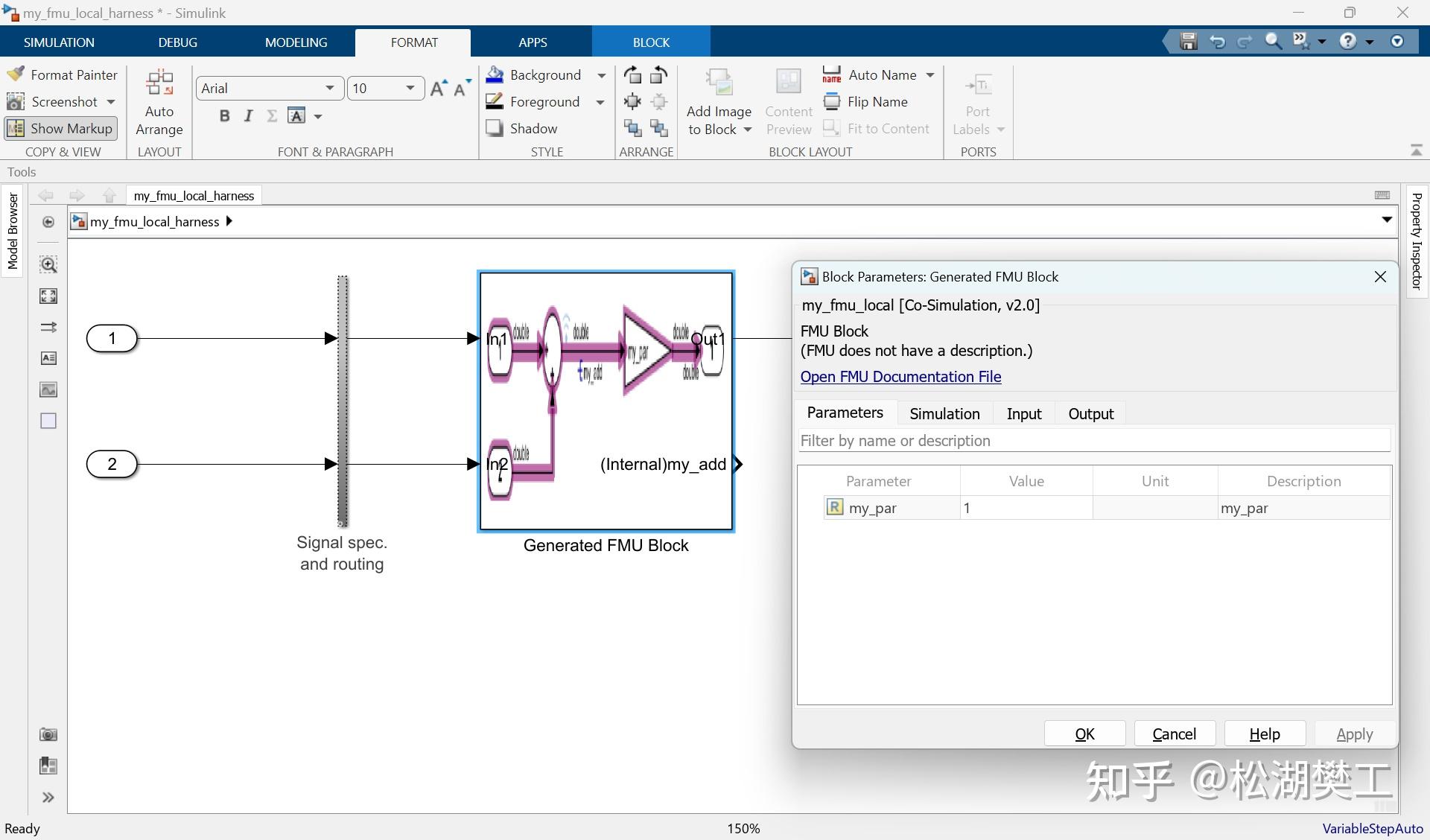
Task: Toggle Shadow style for the block
Action: [522, 128]
